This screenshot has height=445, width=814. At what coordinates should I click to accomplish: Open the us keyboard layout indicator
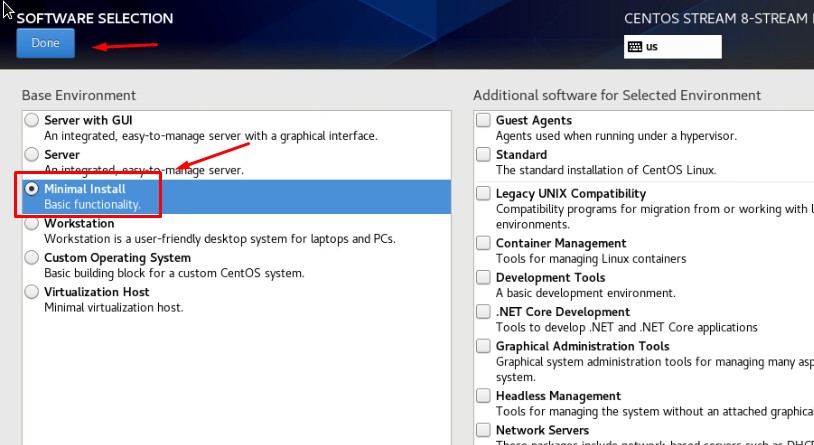pyautogui.click(x=672, y=47)
